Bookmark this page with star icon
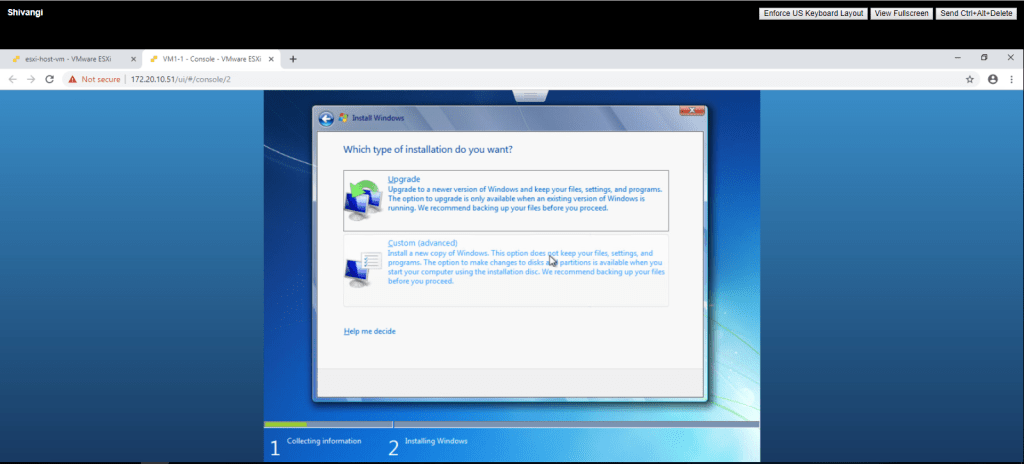1024x464 pixels. pyautogui.click(x=970, y=79)
